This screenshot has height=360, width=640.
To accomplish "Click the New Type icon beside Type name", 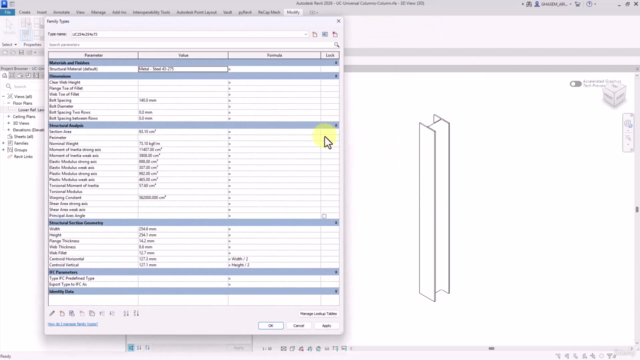I will click(315, 34).
